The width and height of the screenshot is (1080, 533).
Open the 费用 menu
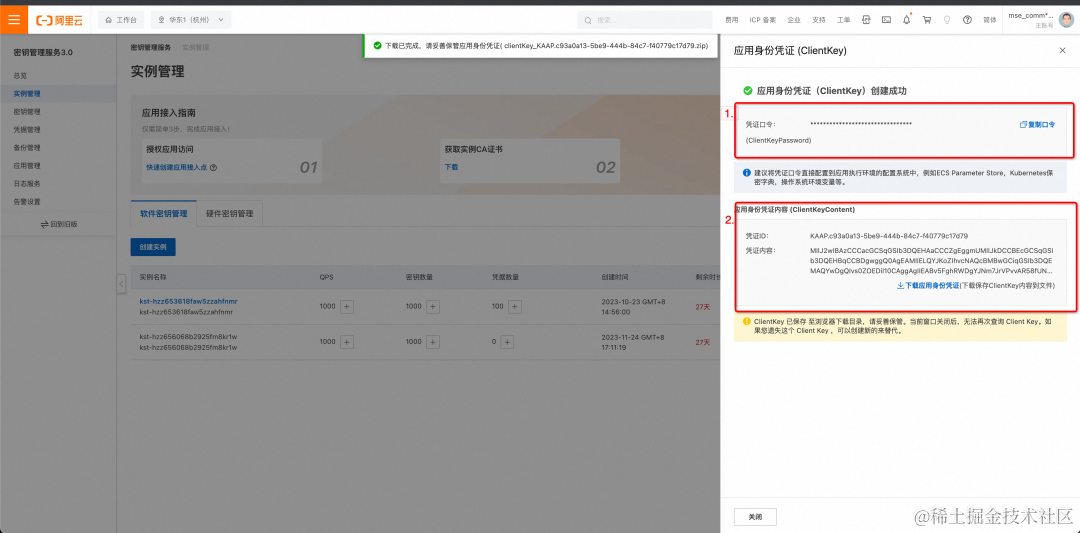(x=731, y=20)
